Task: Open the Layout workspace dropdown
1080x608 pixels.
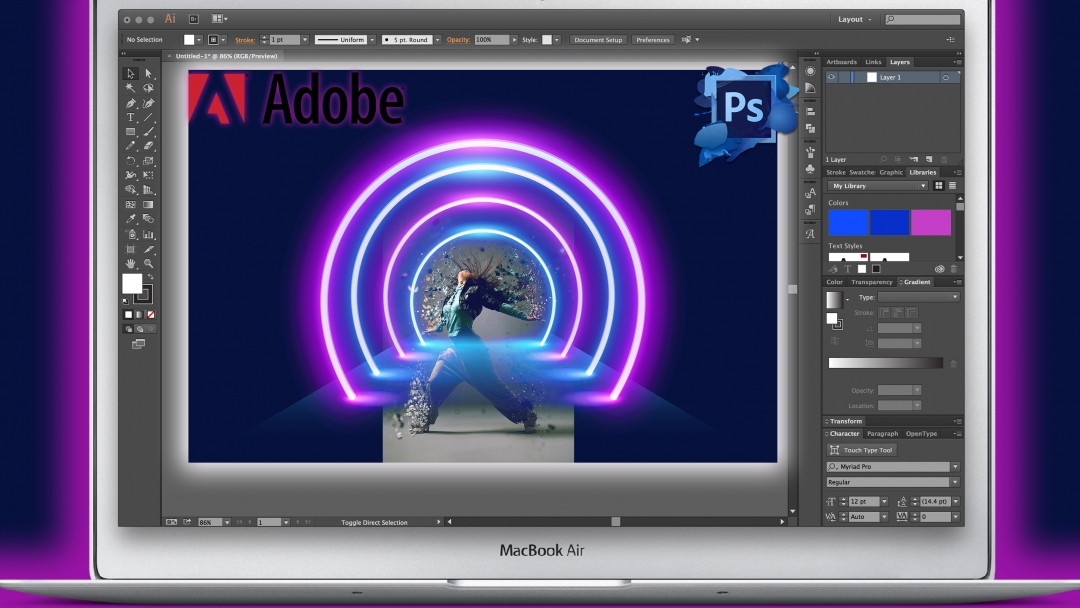Action: [854, 19]
